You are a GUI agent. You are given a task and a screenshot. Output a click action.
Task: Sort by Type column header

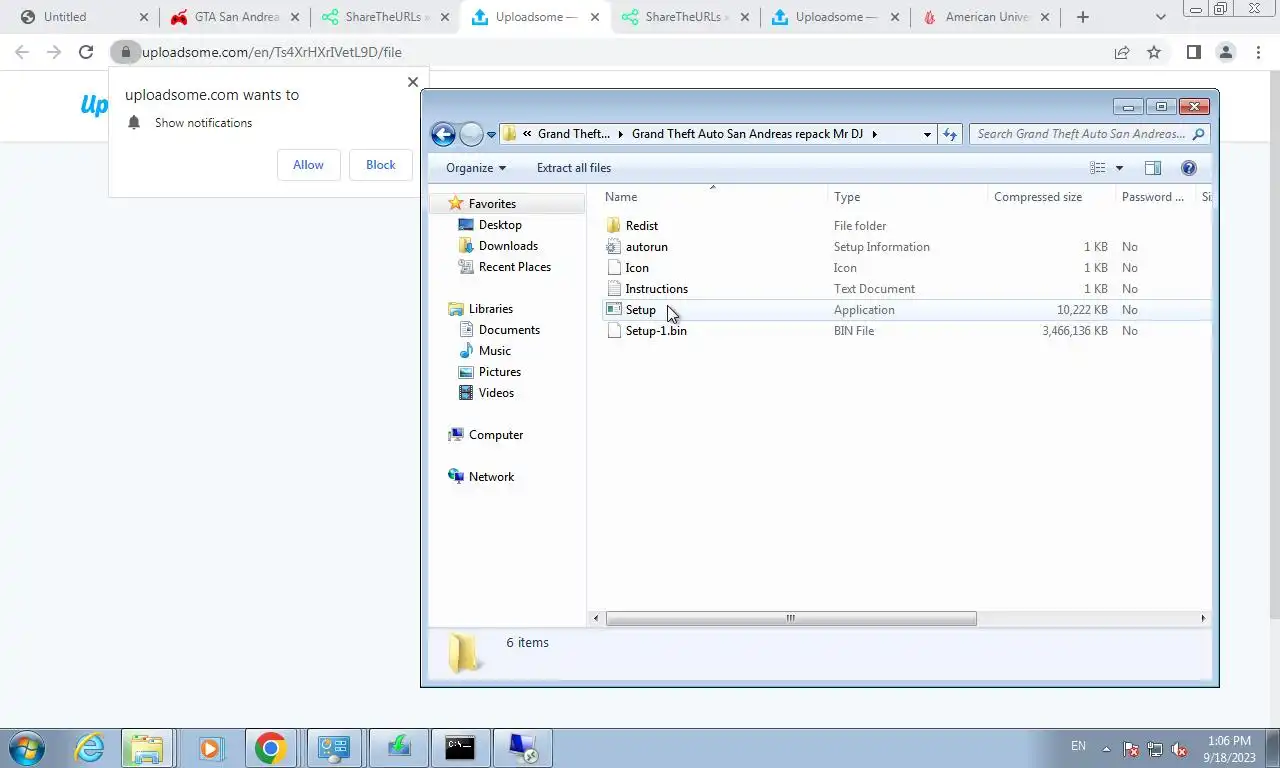tap(908, 197)
